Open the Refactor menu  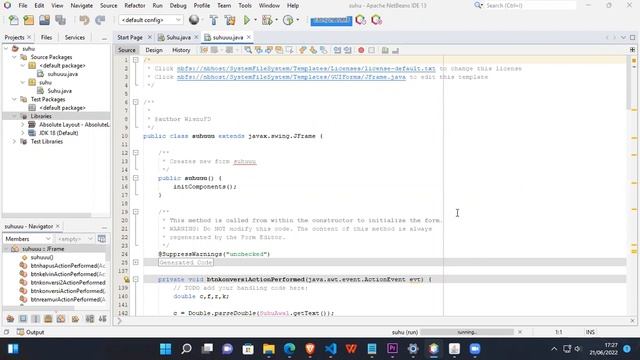(x=135, y=6)
